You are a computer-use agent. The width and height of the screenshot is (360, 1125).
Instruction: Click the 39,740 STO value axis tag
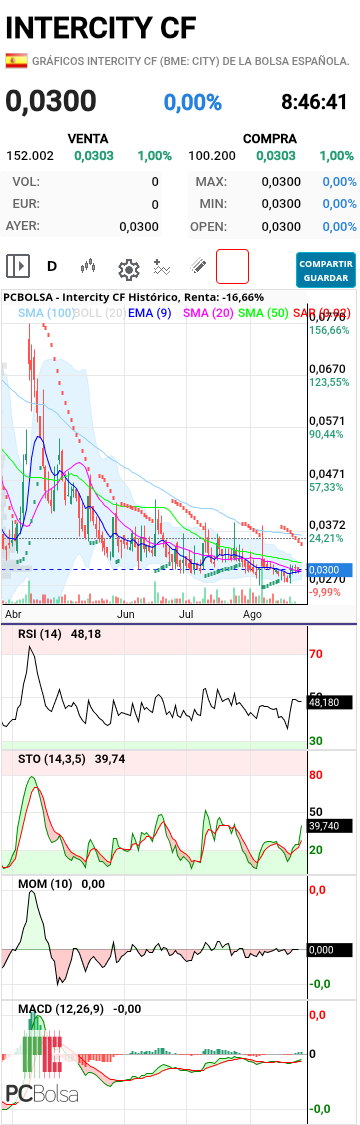331,827
